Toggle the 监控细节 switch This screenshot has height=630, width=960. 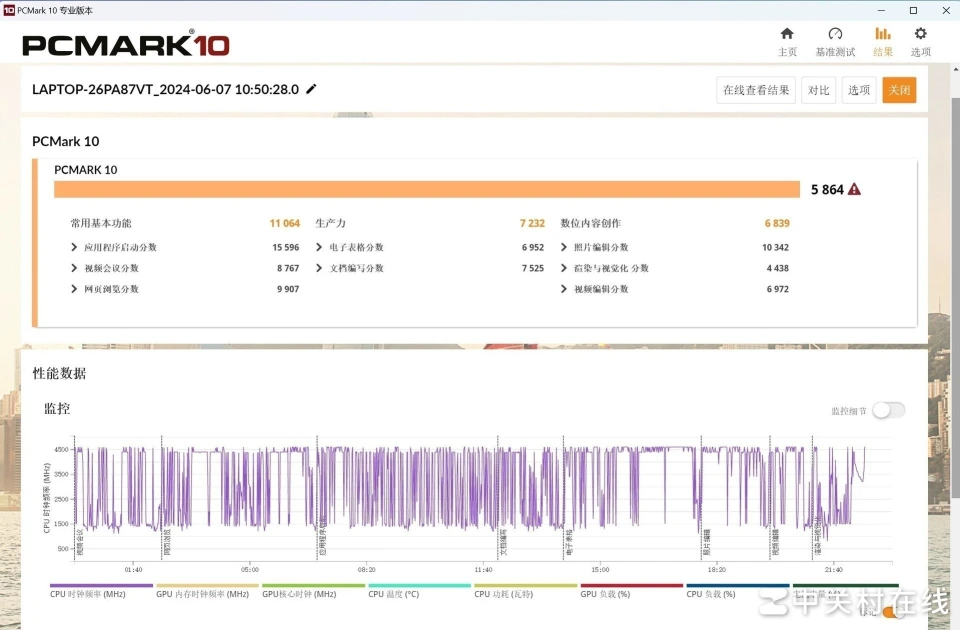coord(888,410)
